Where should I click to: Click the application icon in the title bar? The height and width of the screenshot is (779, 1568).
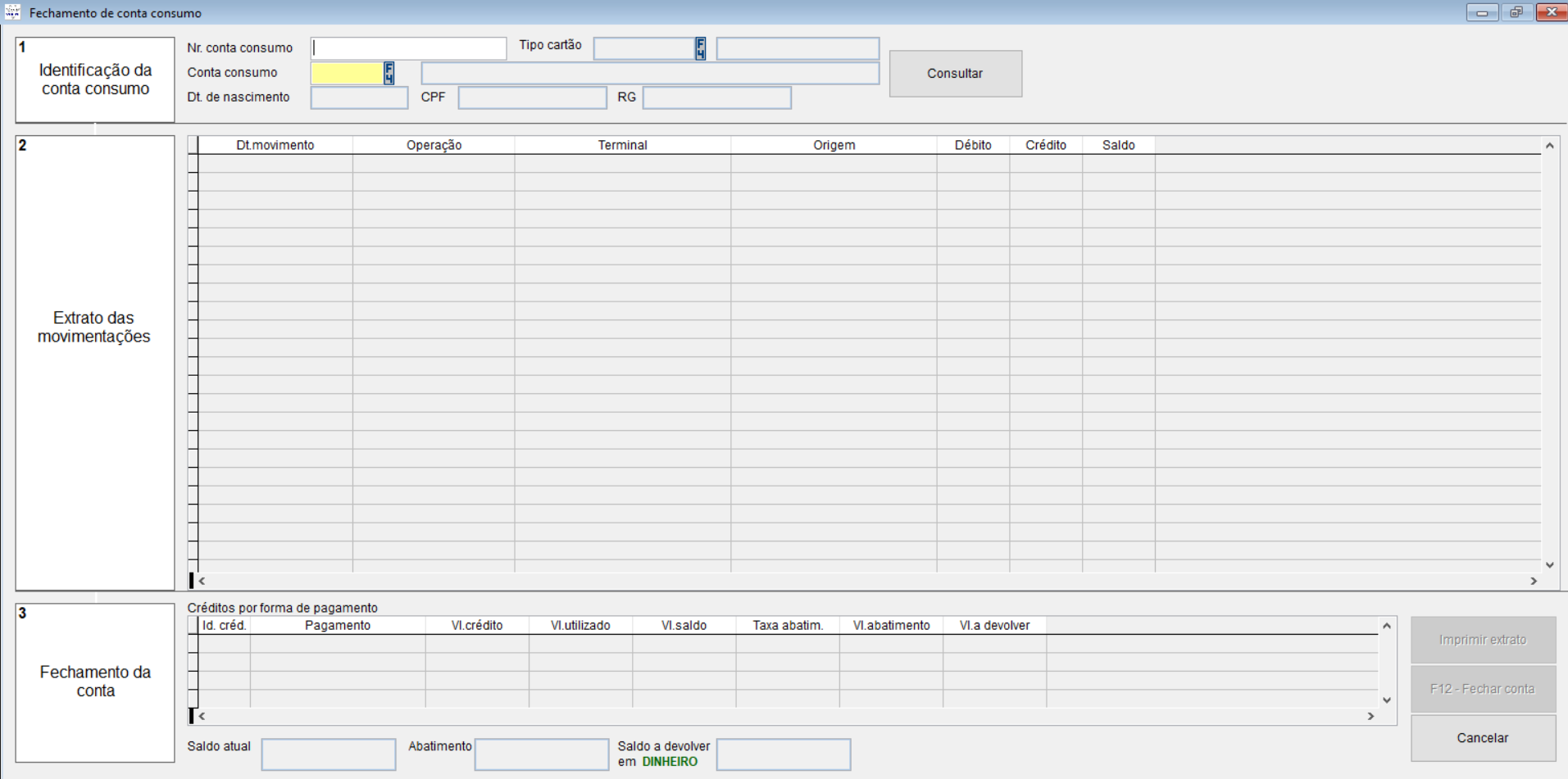click(12, 12)
